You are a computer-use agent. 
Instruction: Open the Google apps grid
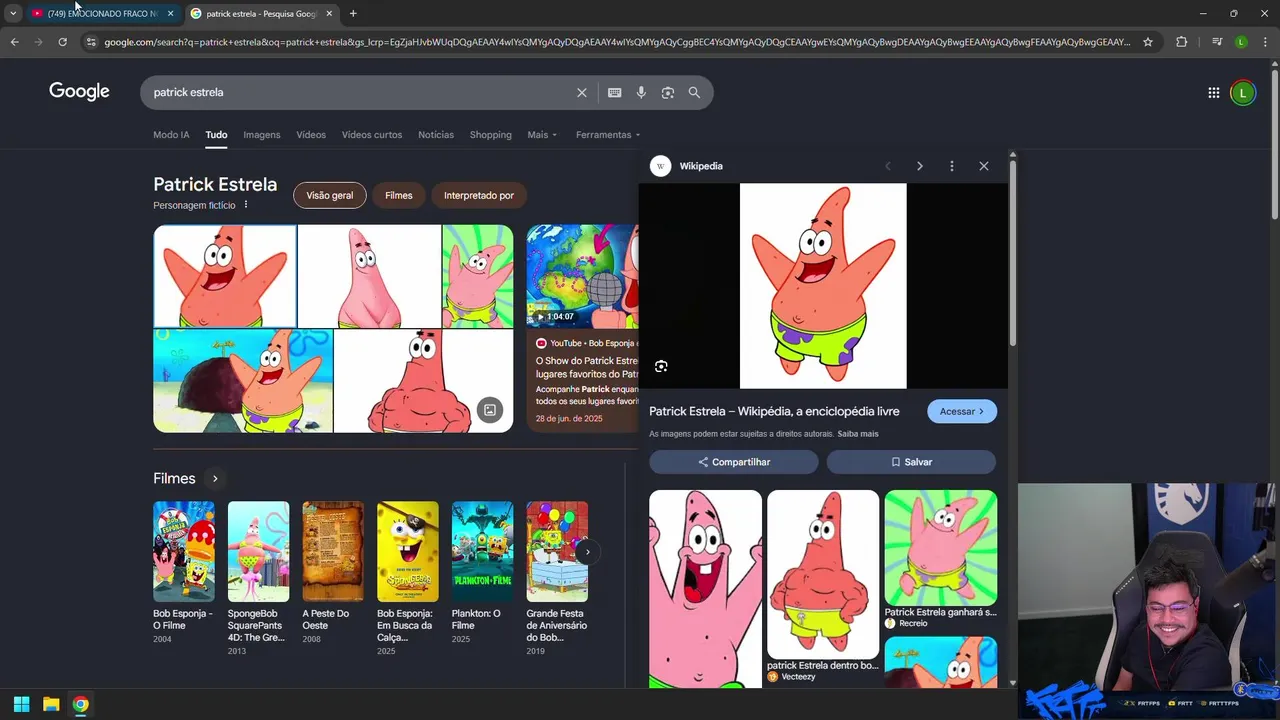(x=1213, y=93)
